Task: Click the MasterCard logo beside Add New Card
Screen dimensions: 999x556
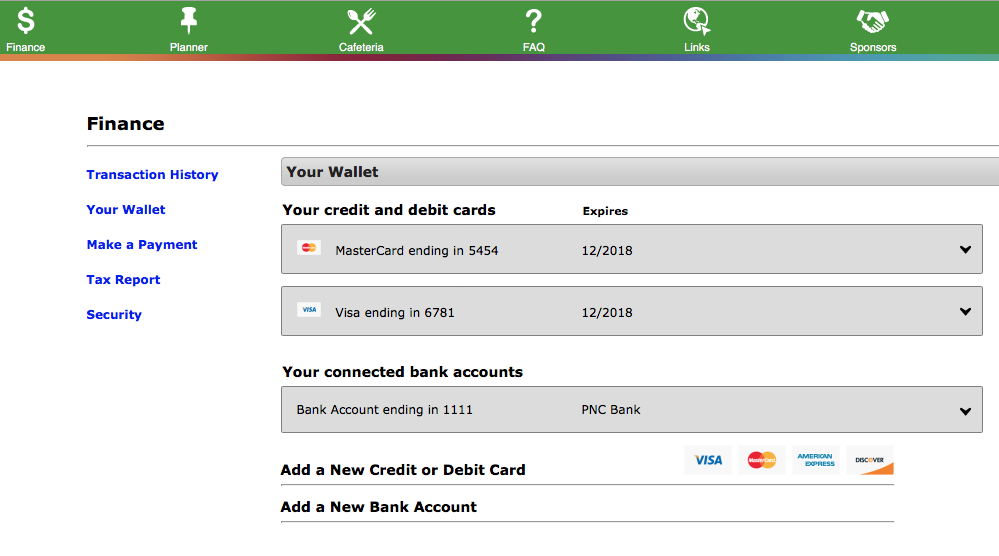Action: tap(762, 460)
